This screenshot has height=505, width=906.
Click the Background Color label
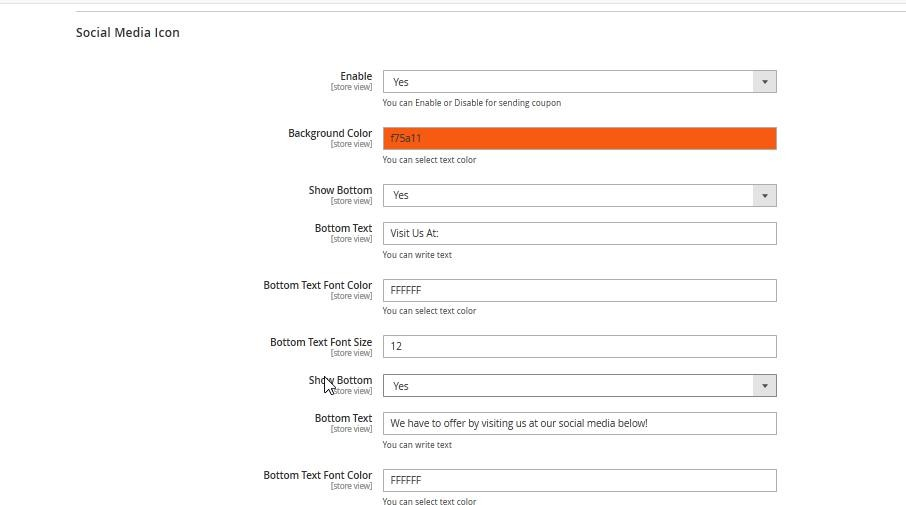tap(329, 133)
